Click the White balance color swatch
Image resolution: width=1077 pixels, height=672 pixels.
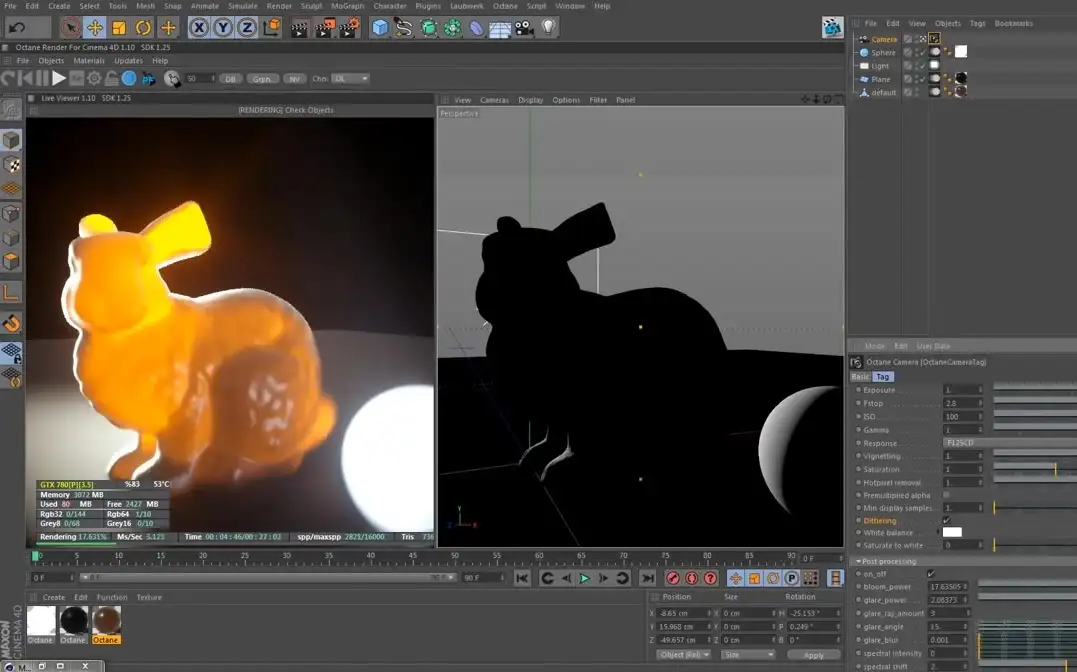coord(952,532)
